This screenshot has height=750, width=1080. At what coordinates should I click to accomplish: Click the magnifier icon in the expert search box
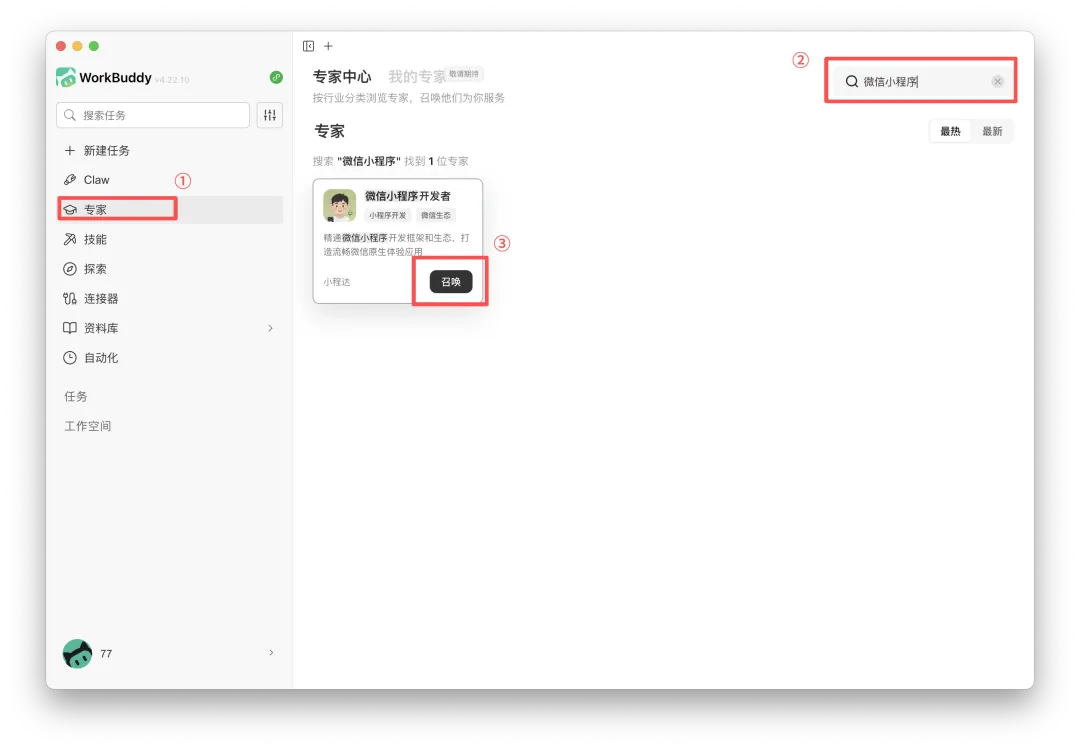coord(852,81)
